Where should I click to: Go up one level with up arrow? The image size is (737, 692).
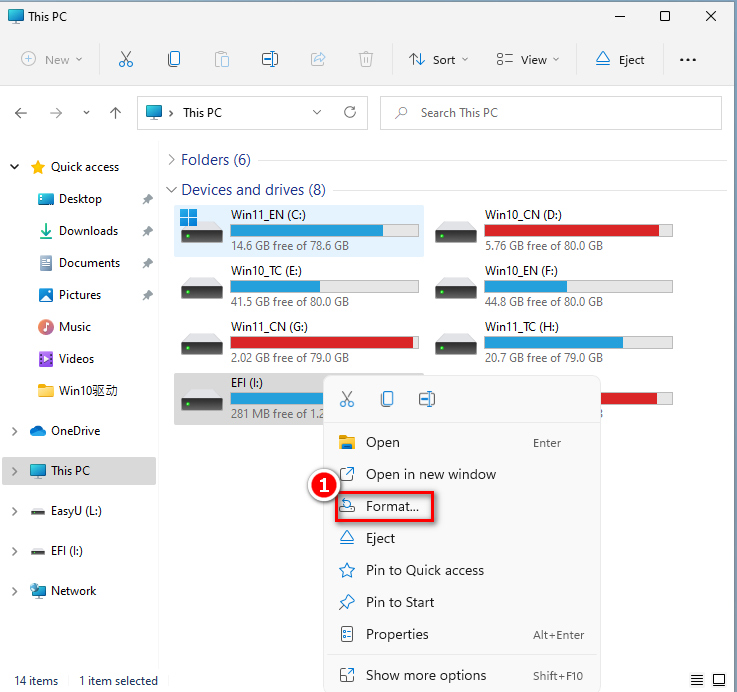click(116, 113)
